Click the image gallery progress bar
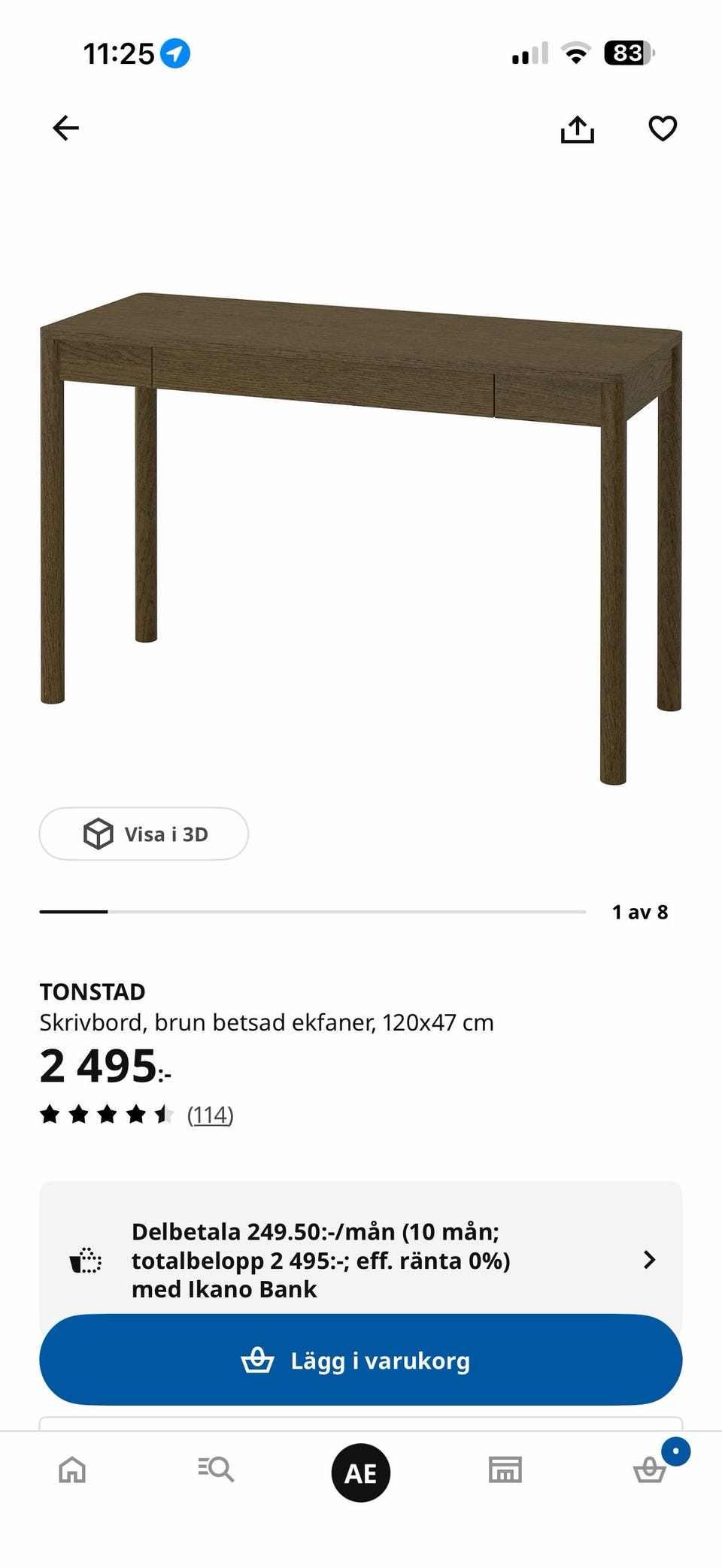This screenshot has width=722, height=1568. (313, 912)
